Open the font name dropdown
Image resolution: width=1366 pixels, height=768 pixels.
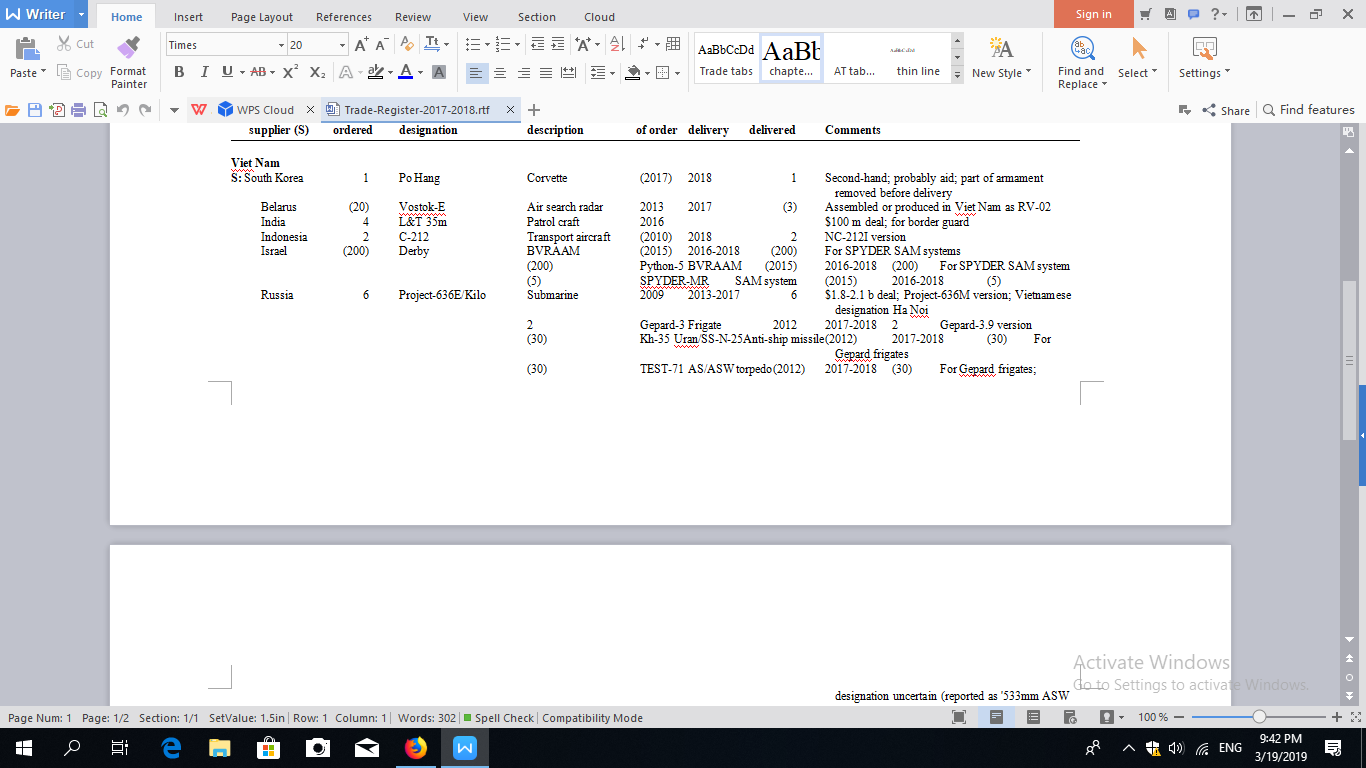(x=280, y=45)
